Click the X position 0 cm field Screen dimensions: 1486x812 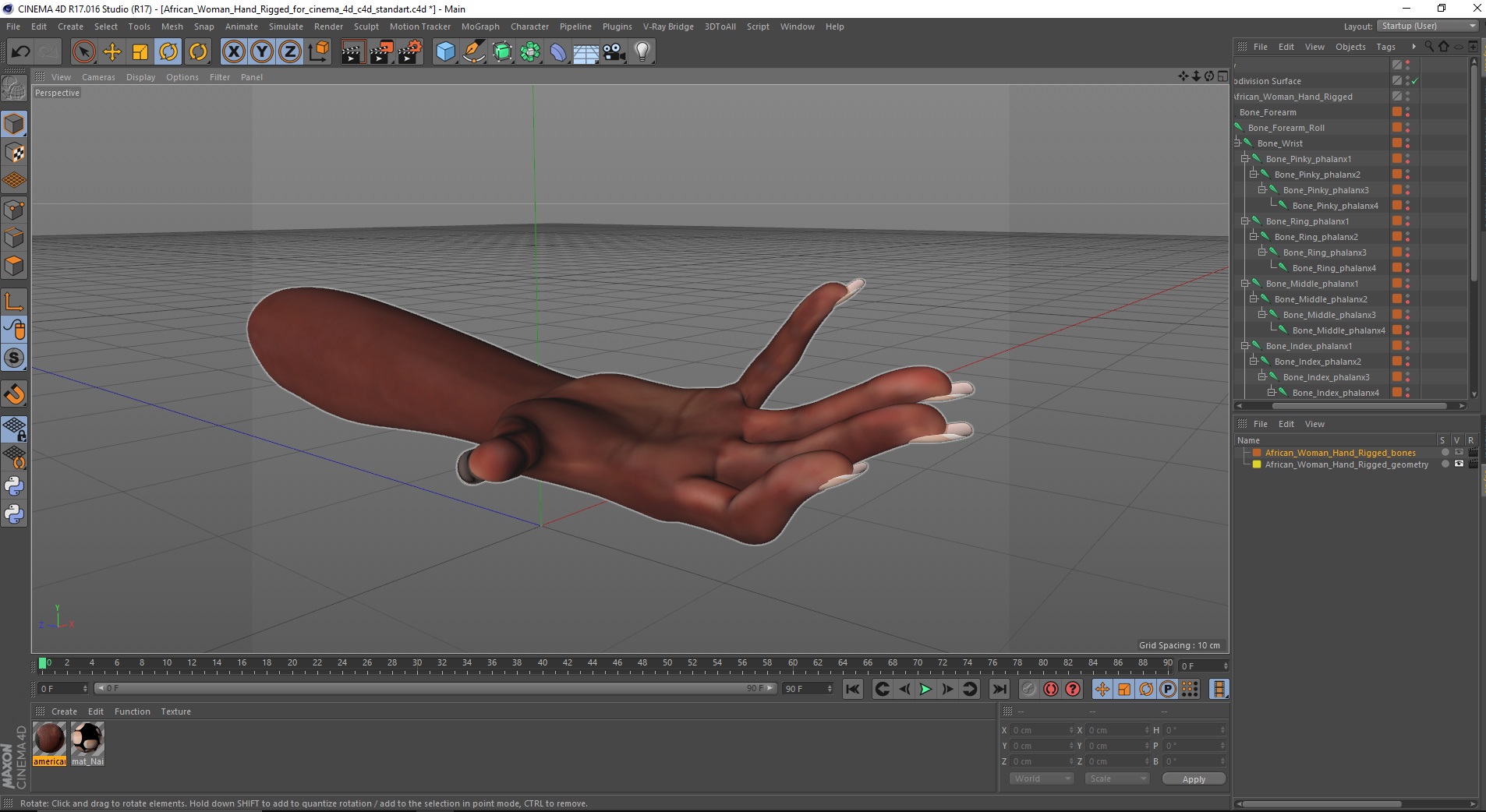tap(1042, 730)
